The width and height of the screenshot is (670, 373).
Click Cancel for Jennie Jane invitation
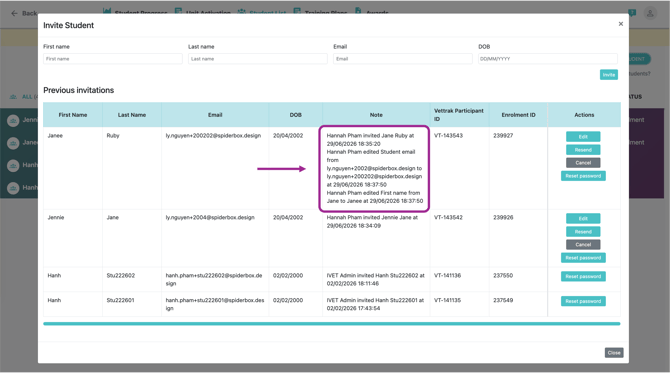(583, 245)
